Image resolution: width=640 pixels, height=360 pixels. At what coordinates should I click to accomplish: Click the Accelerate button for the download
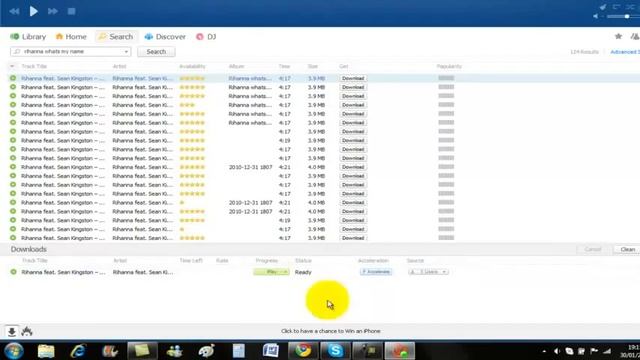click(x=376, y=272)
